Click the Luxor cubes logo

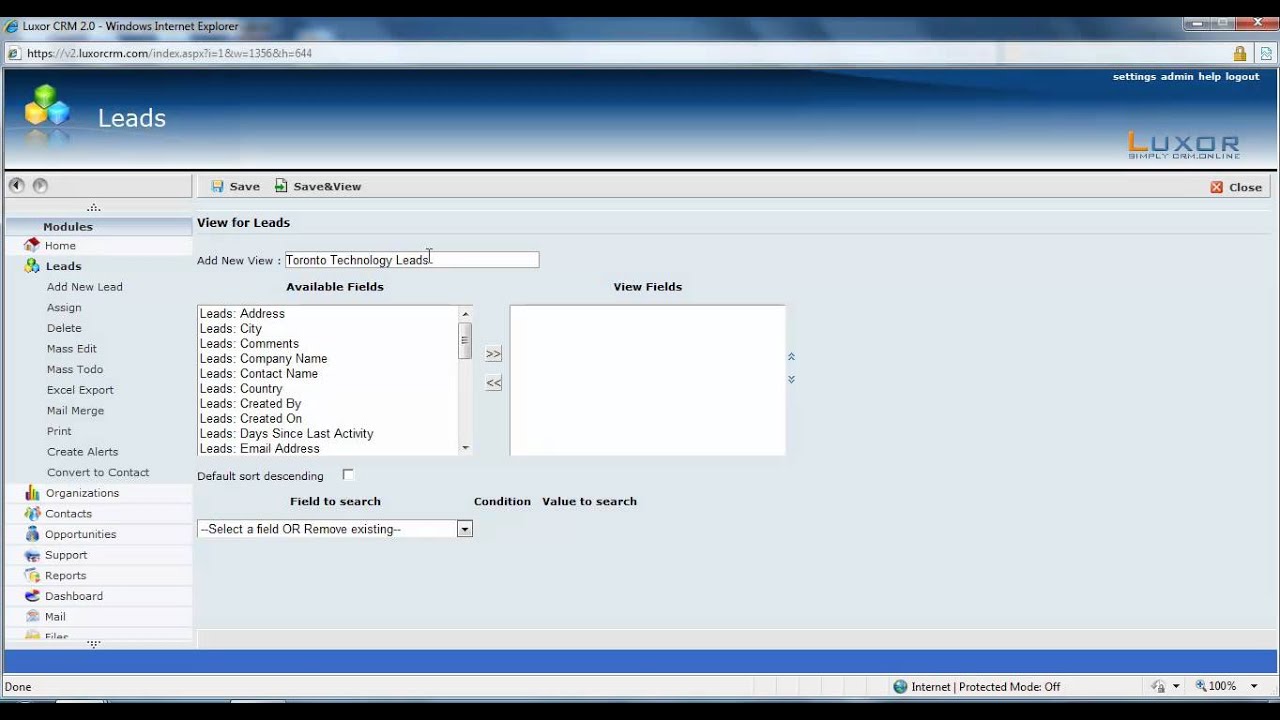(x=47, y=108)
